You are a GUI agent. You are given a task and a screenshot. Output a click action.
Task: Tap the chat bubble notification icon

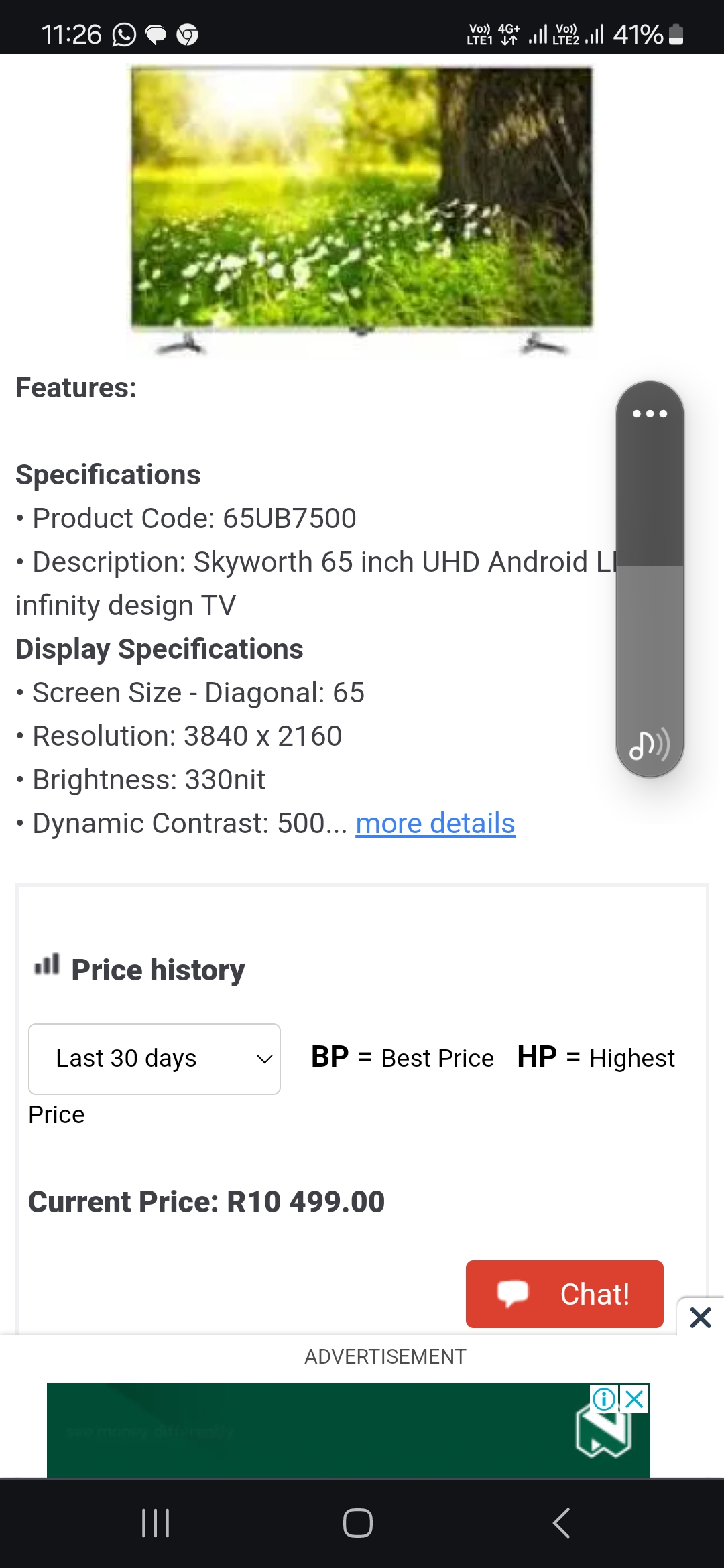pos(156,34)
